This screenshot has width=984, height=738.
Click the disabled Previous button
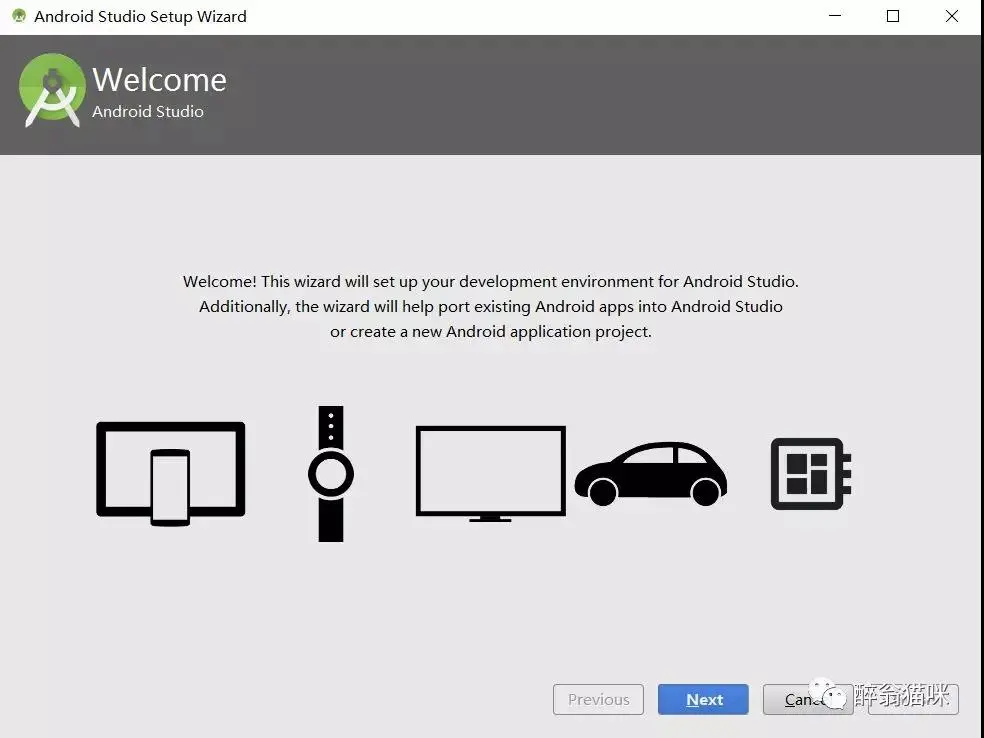point(598,699)
